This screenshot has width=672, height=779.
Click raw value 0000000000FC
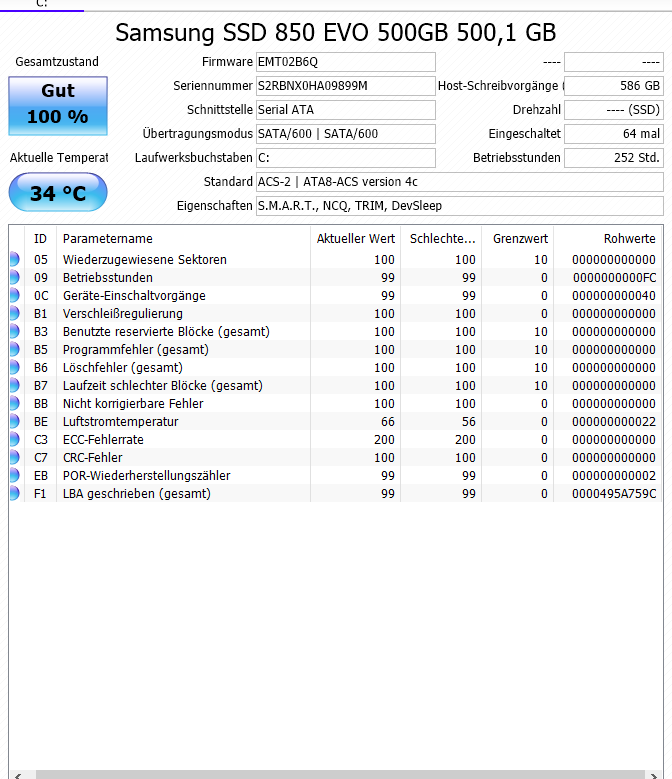(614, 278)
